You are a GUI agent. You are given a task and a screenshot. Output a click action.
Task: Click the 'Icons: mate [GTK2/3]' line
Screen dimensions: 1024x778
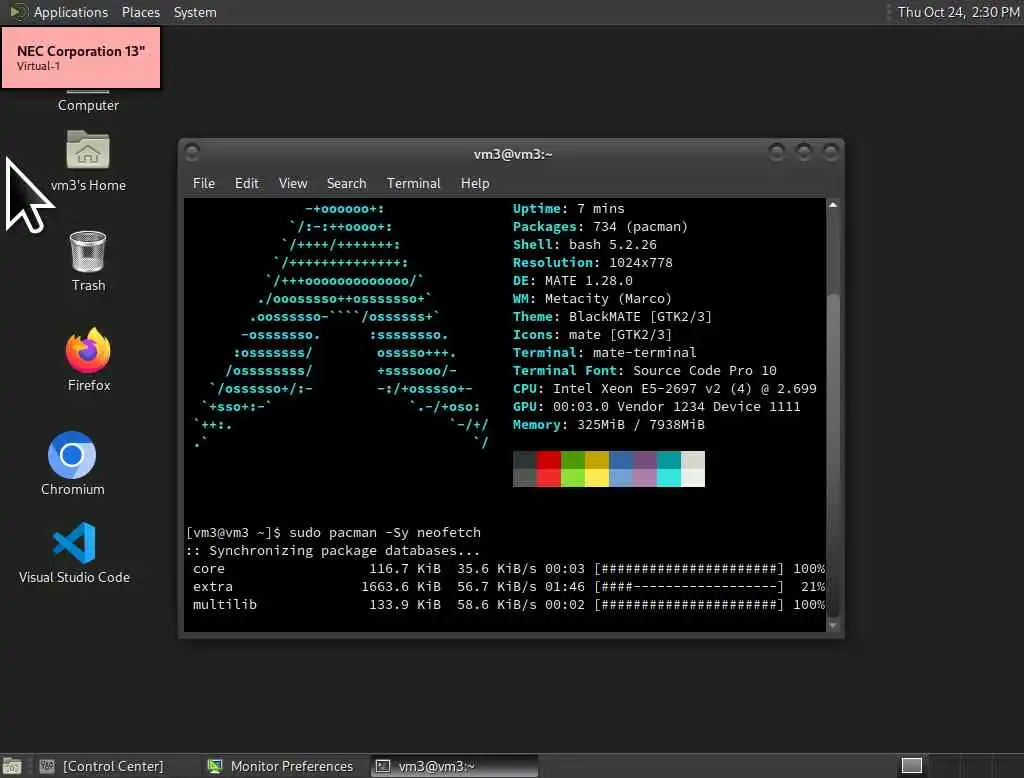[592, 334]
